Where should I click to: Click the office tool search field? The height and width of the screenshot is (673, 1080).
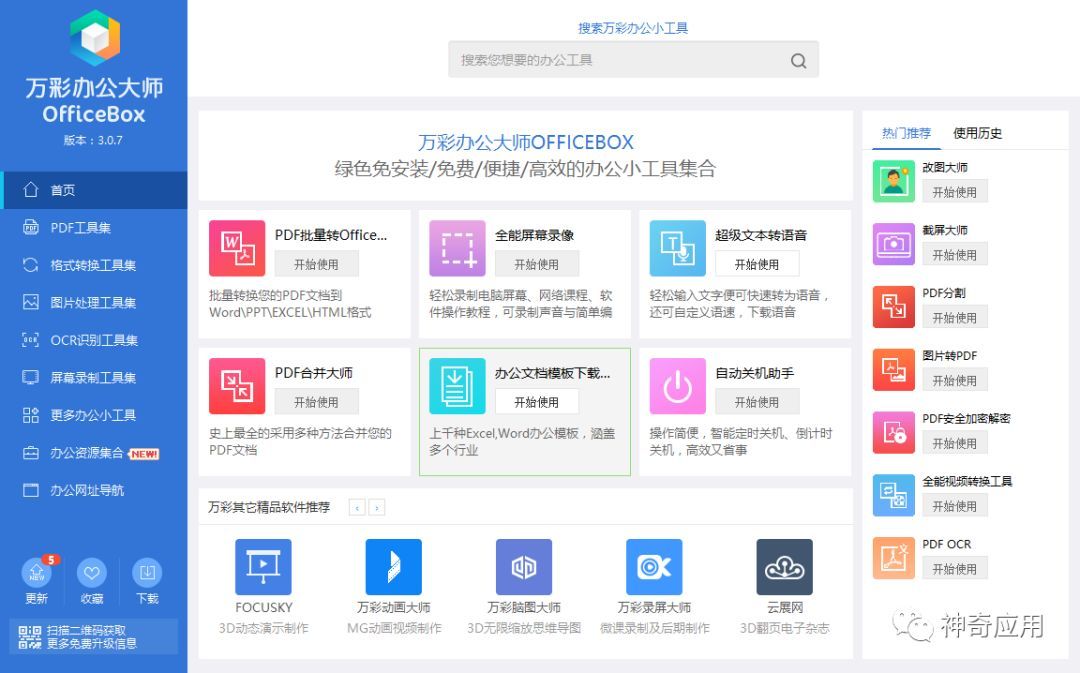620,60
